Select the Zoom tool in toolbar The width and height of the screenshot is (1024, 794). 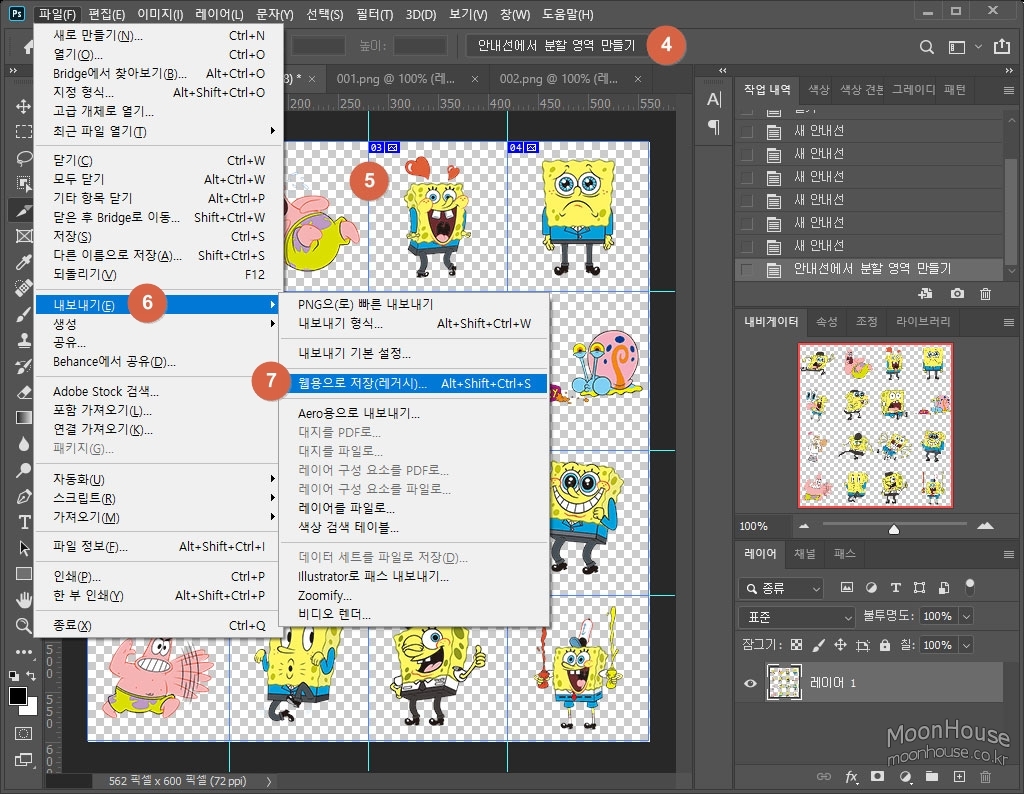point(24,626)
